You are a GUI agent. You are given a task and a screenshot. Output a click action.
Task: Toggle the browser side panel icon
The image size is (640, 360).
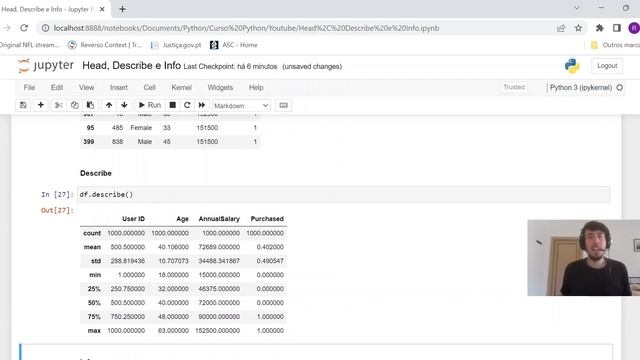(x=617, y=28)
